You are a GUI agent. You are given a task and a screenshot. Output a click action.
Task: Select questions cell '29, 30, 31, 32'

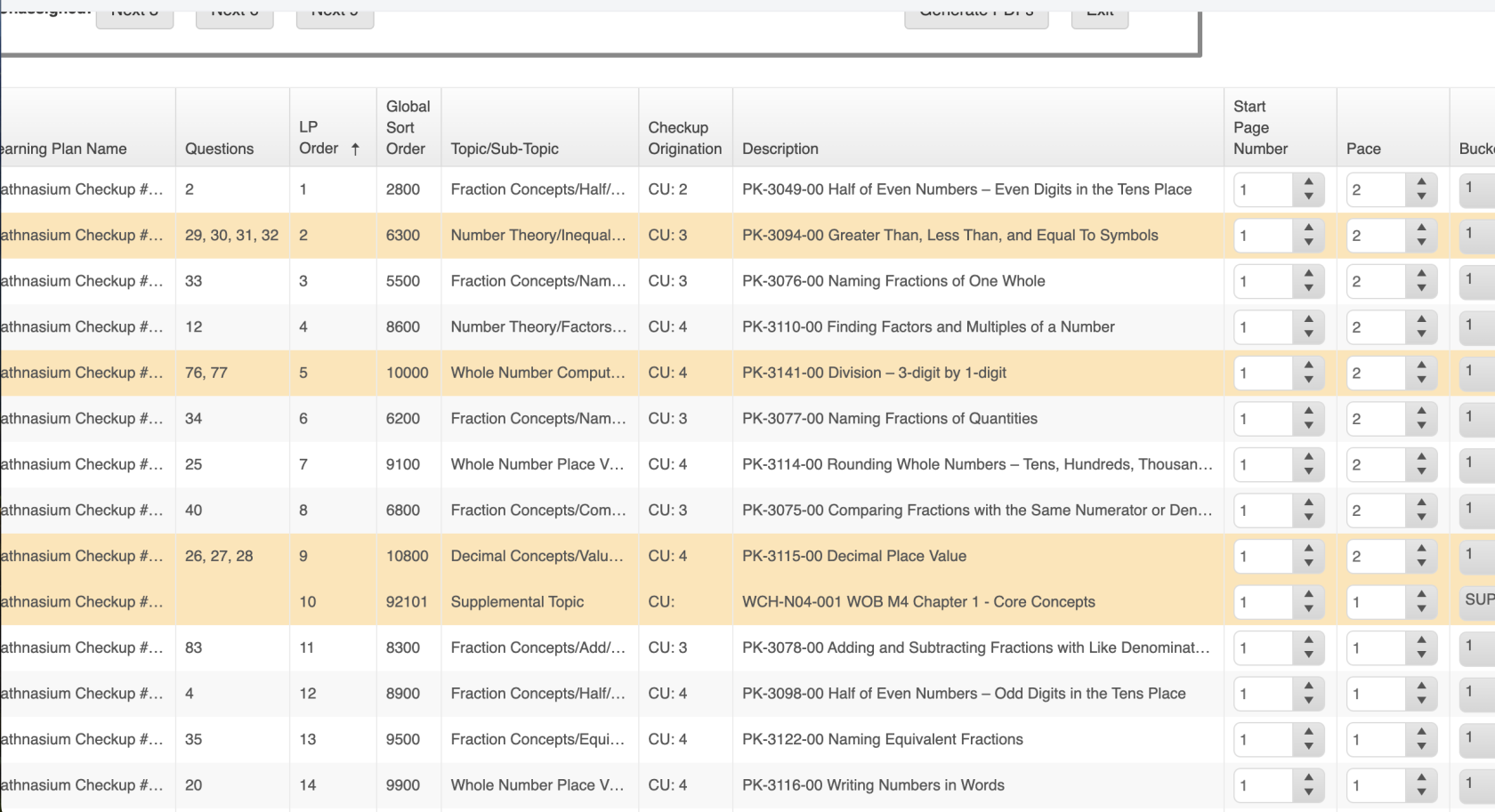pyautogui.click(x=231, y=235)
